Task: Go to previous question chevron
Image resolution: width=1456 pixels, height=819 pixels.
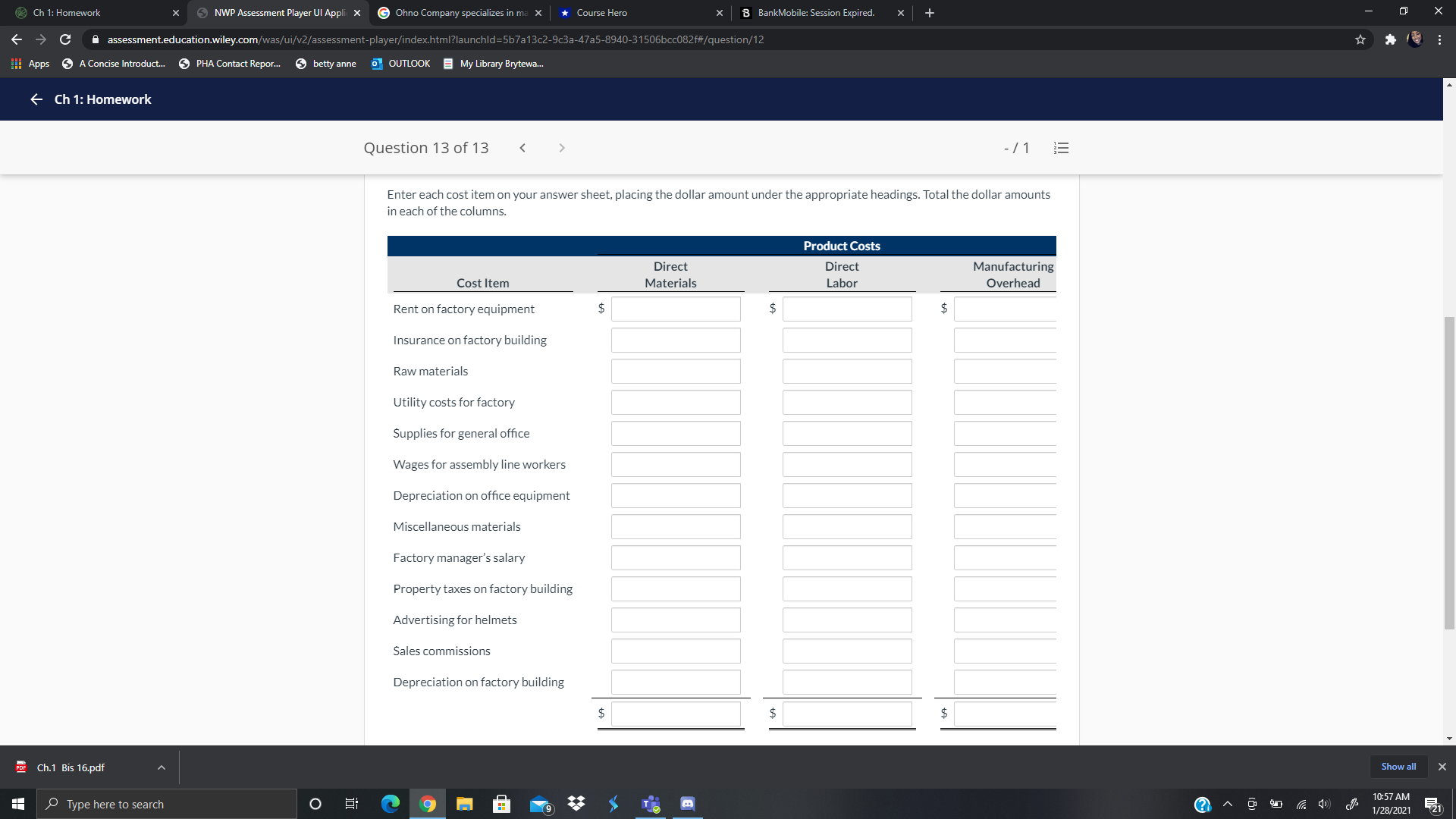Action: click(522, 148)
